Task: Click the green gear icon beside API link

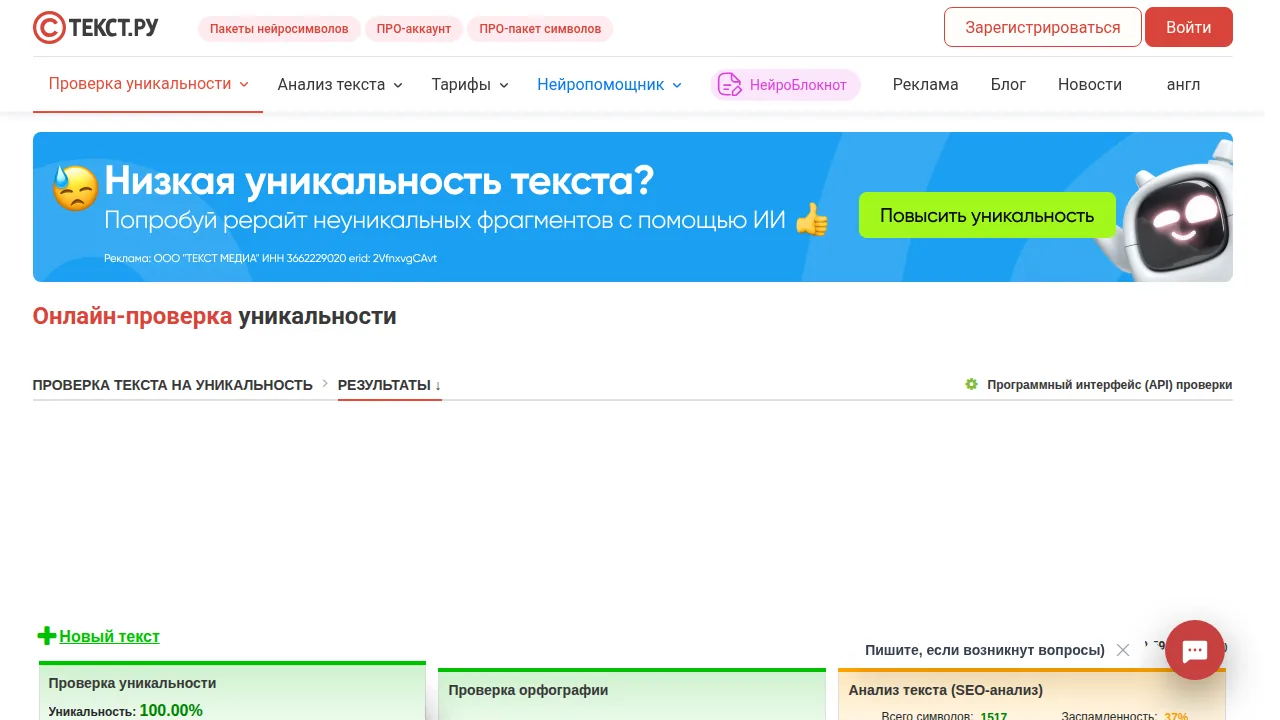Action: click(971, 384)
